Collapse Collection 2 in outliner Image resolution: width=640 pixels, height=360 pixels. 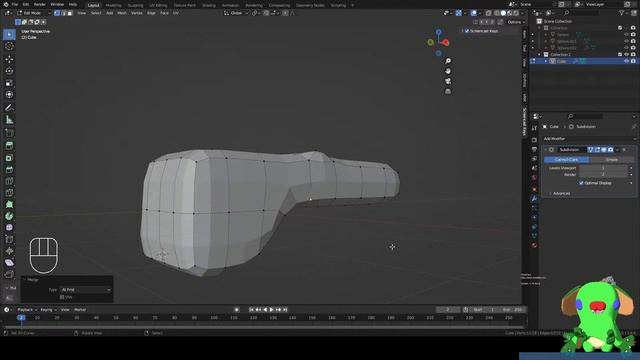(539, 54)
